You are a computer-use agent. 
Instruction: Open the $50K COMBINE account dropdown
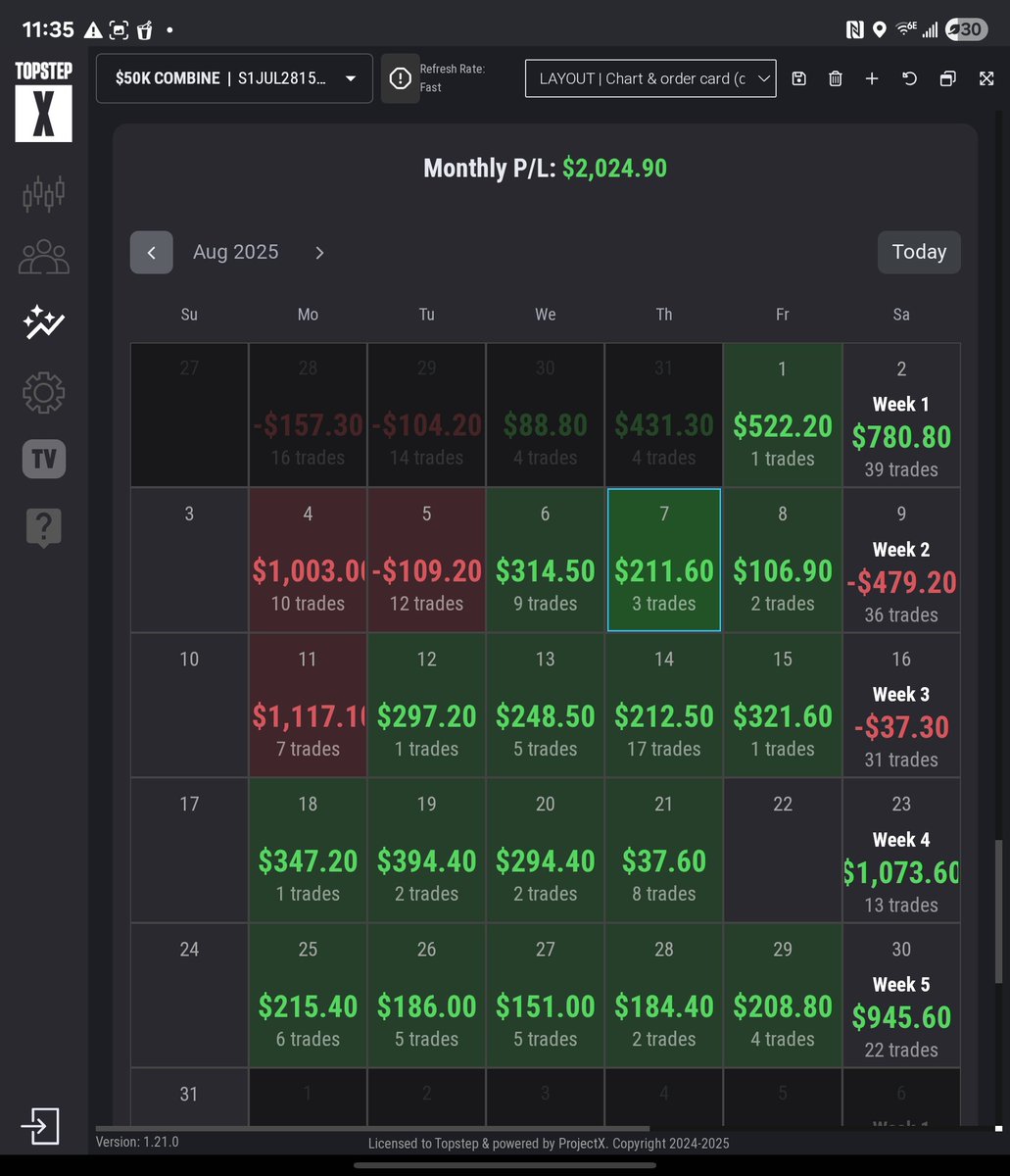233,78
